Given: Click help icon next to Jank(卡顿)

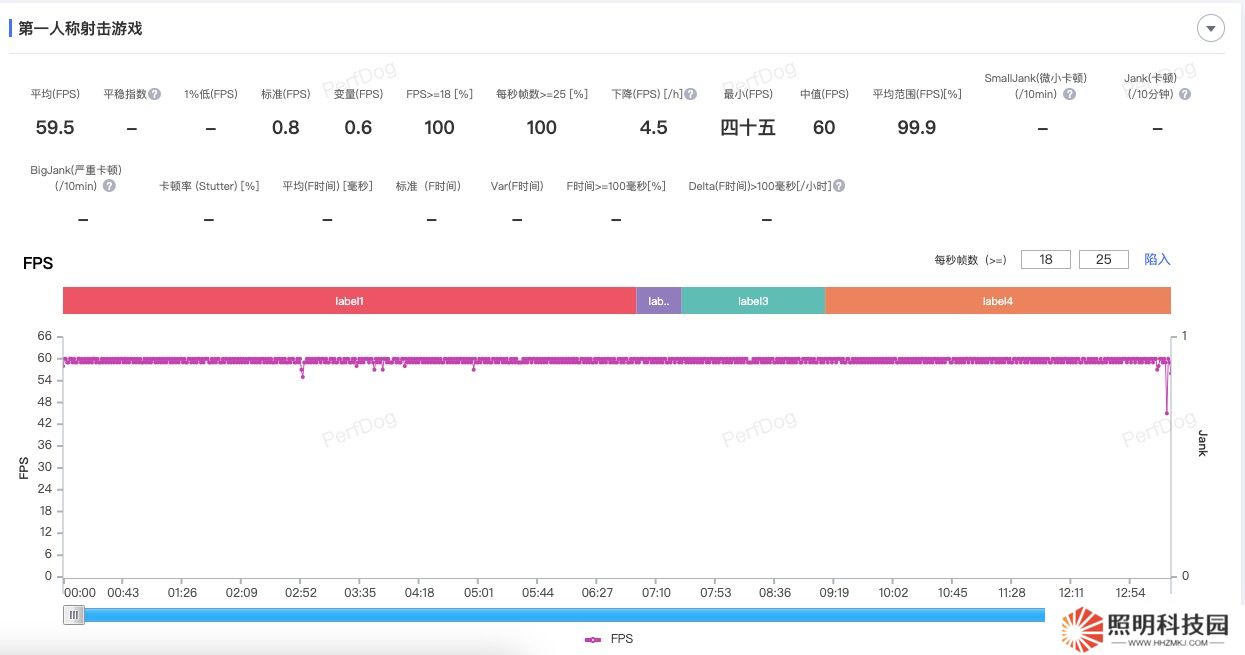Looking at the screenshot, I should [x=1185, y=94].
